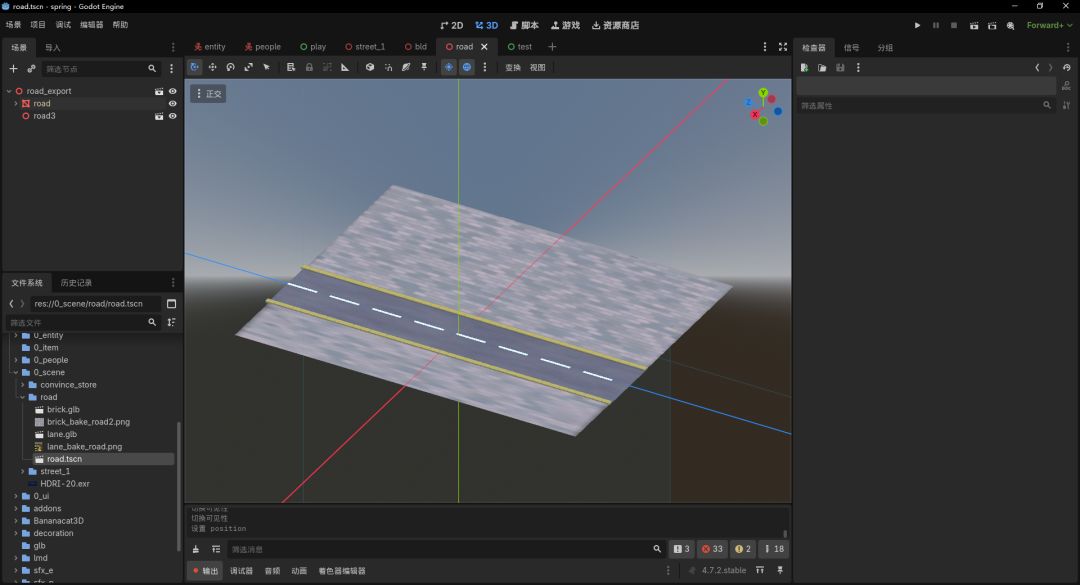Image resolution: width=1080 pixels, height=585 pixels.
Task: Select brick_bake_road2.png in the file list
Action: click(88, 422)
